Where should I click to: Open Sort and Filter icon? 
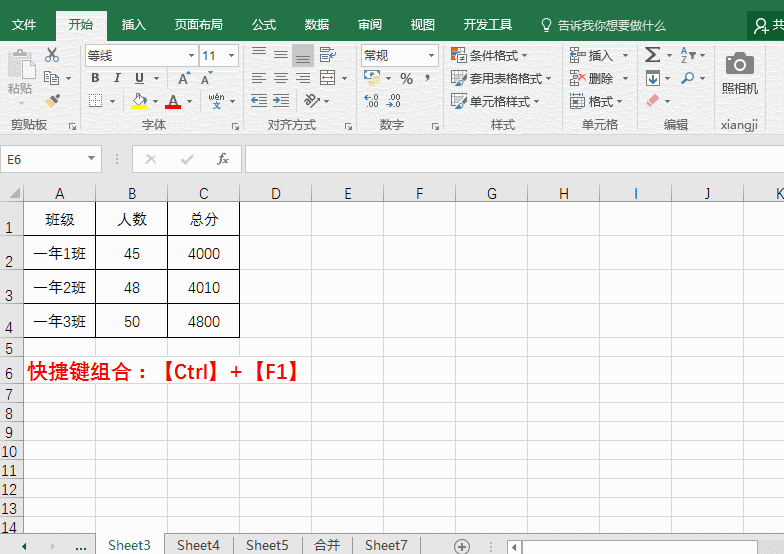[x=688, y=54]
